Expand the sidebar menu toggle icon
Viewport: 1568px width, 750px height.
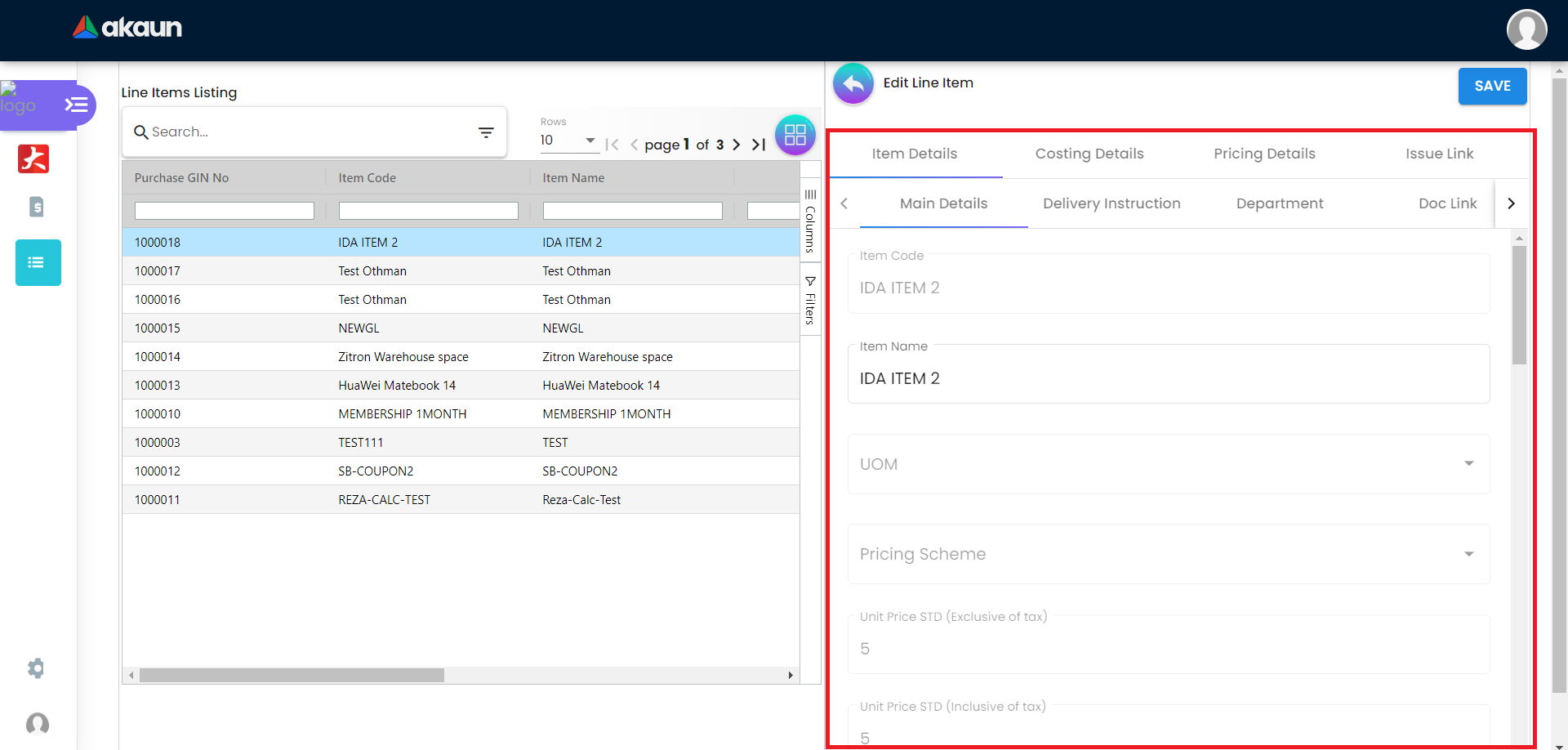(76, 105)
